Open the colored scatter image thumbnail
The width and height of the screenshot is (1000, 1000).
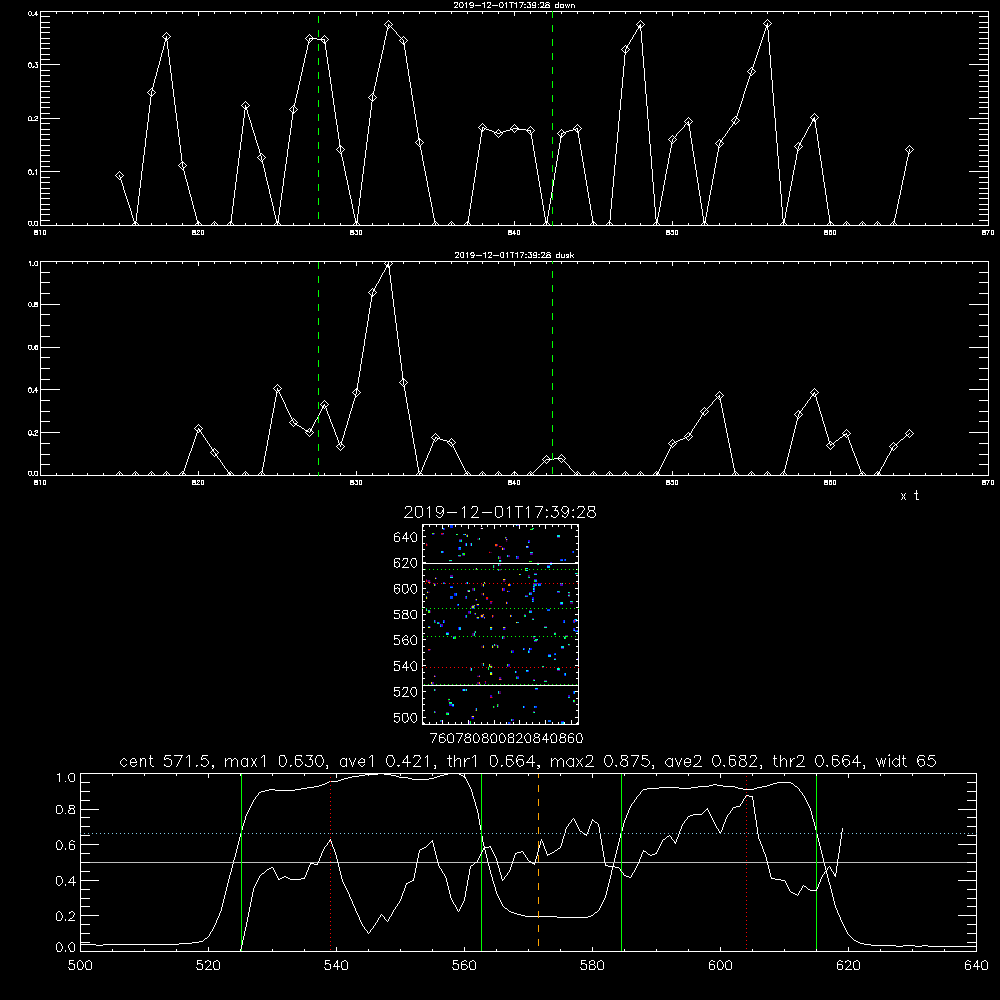[501, 624]
